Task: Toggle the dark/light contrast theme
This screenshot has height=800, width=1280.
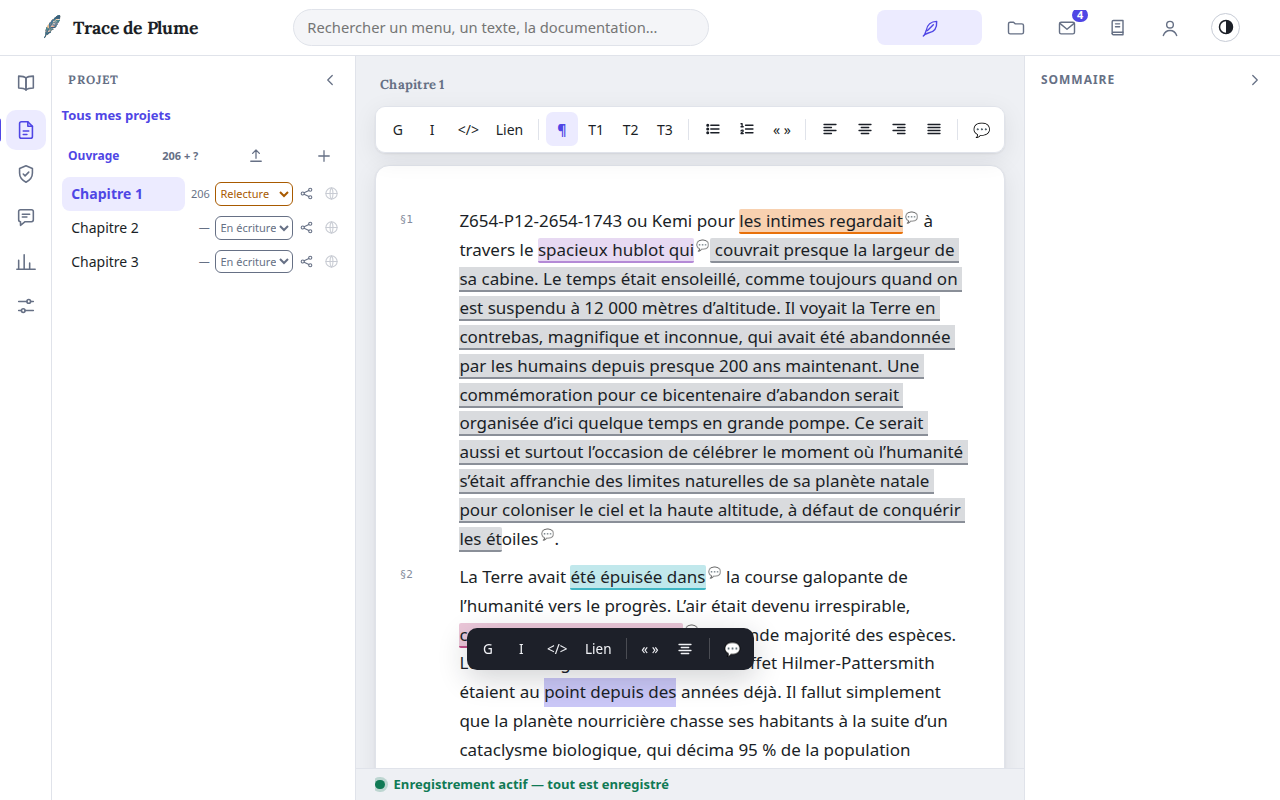Action: 1225,27
